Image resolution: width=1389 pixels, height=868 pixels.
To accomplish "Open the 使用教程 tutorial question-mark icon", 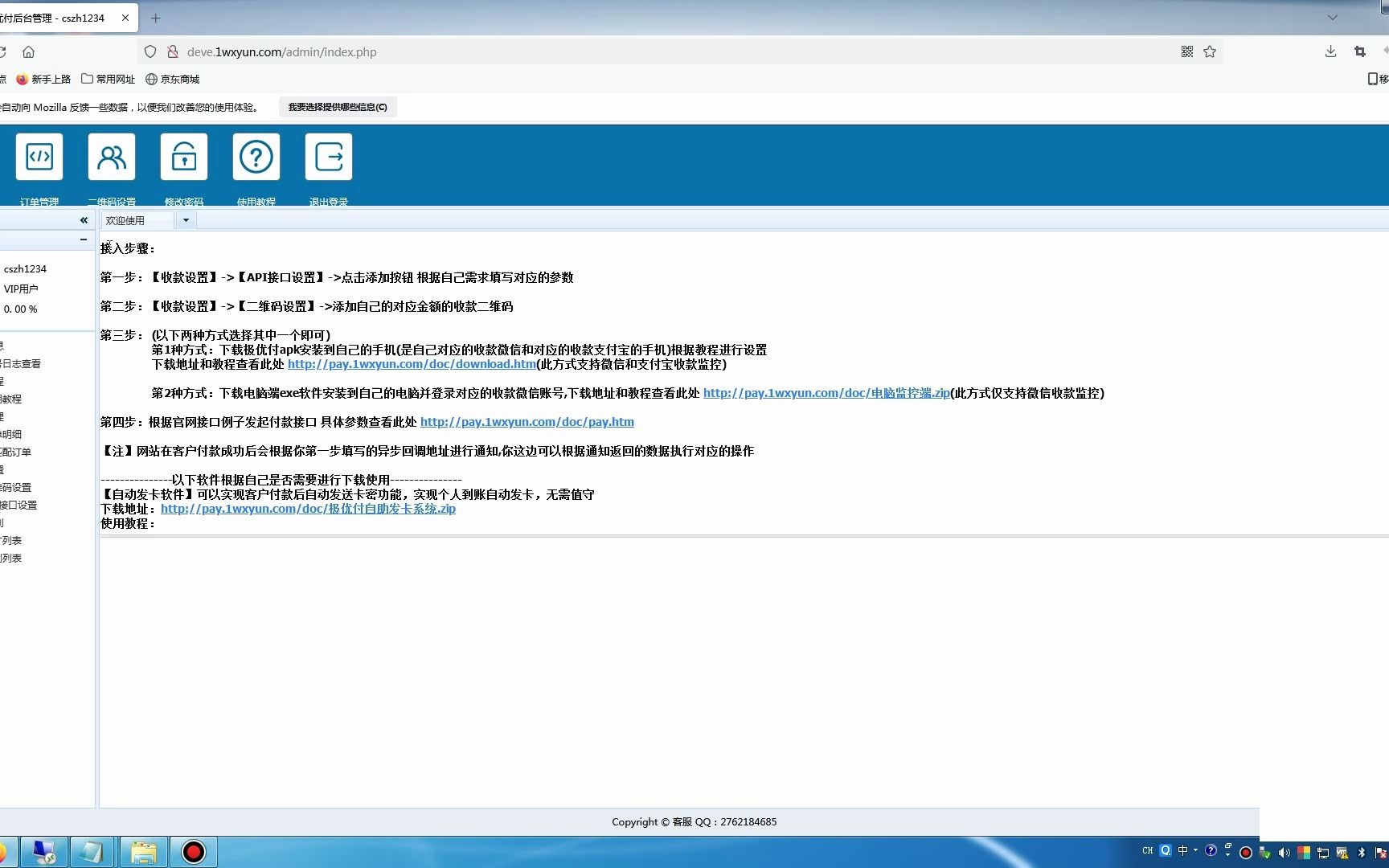I will [x=256, y=157].
